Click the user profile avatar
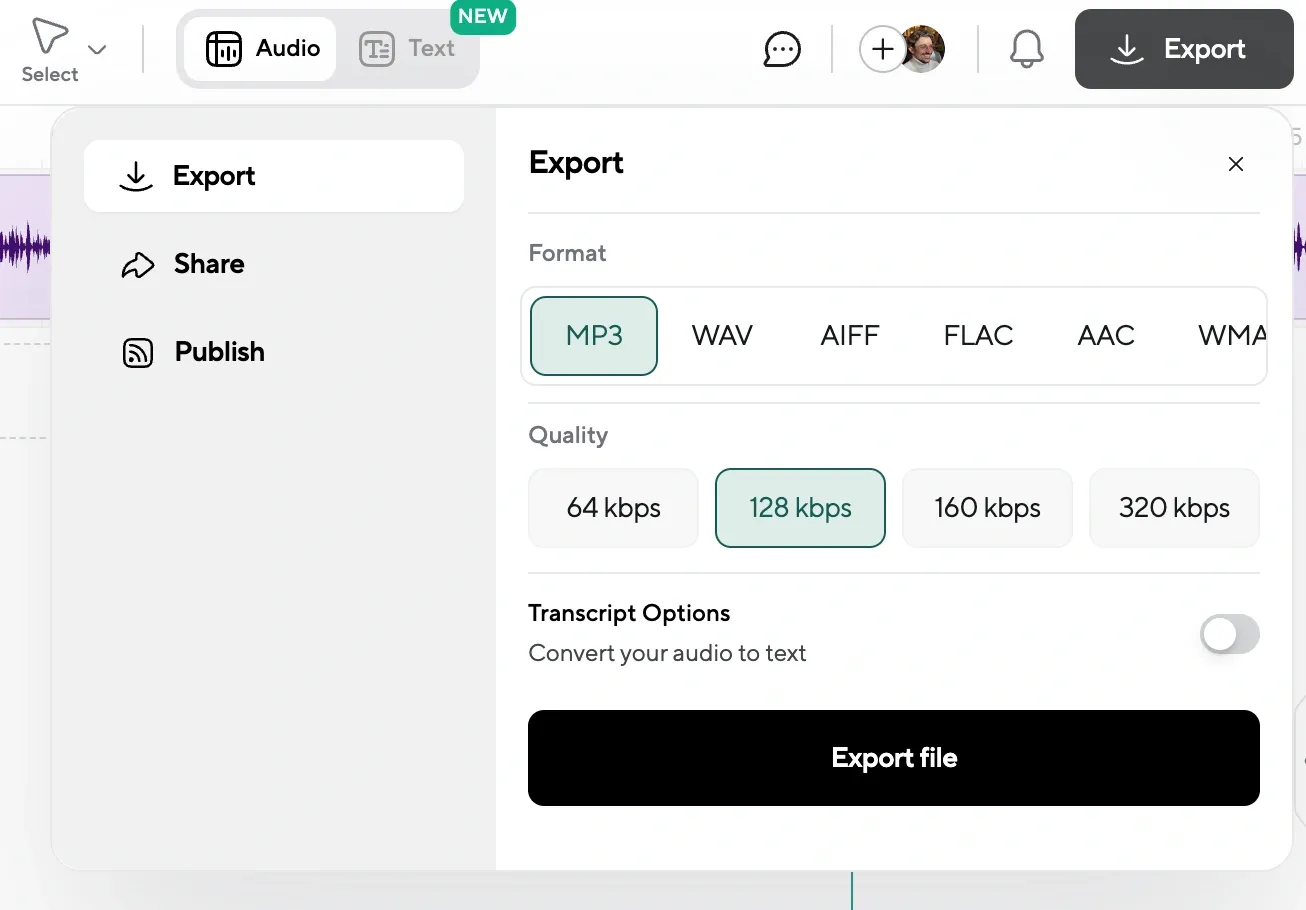 coord(922,48)
